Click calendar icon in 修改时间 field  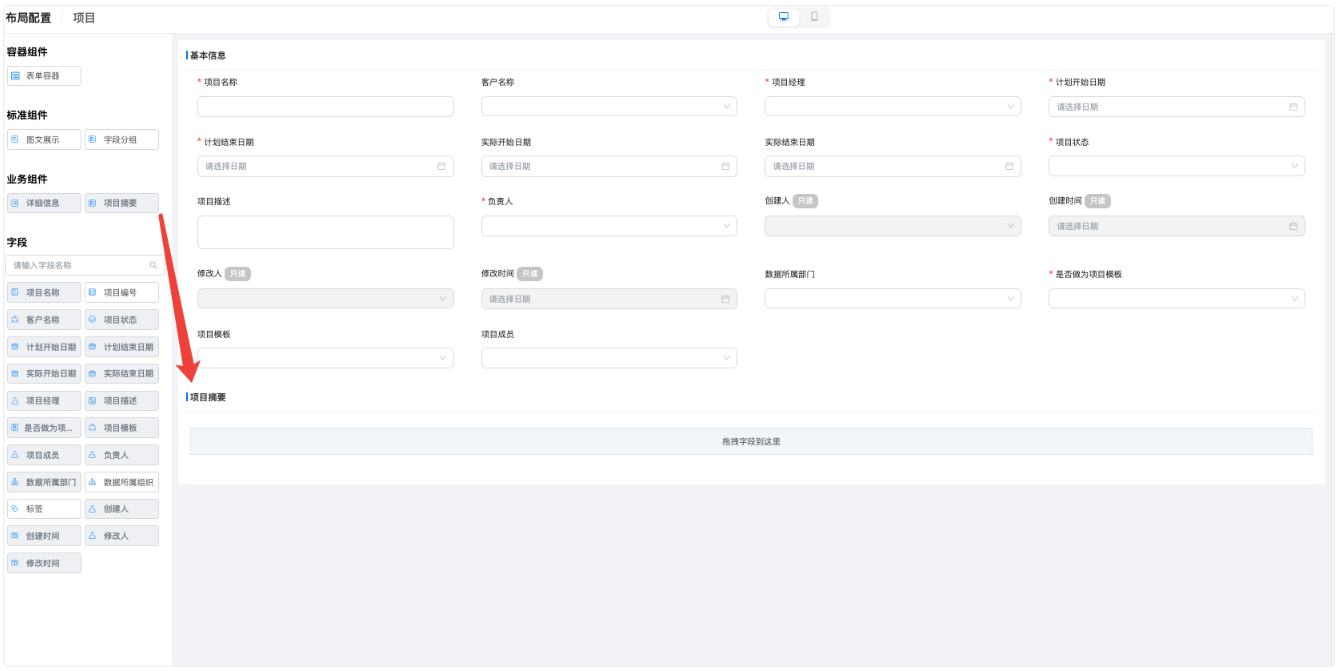pos(725,299)
